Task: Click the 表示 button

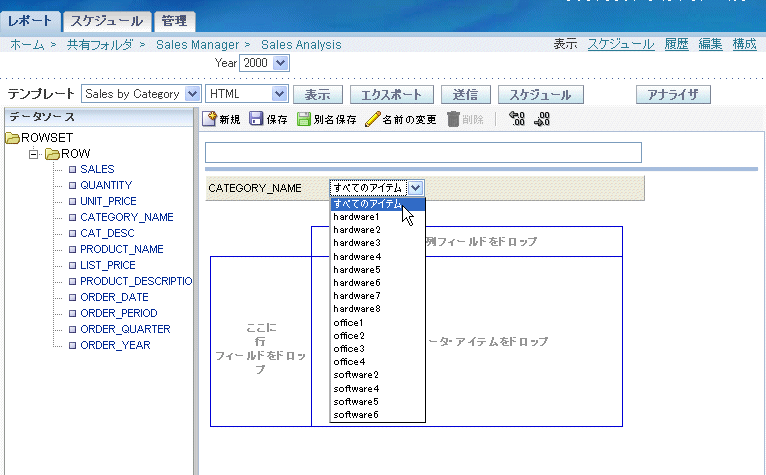Action: point(318,94)
